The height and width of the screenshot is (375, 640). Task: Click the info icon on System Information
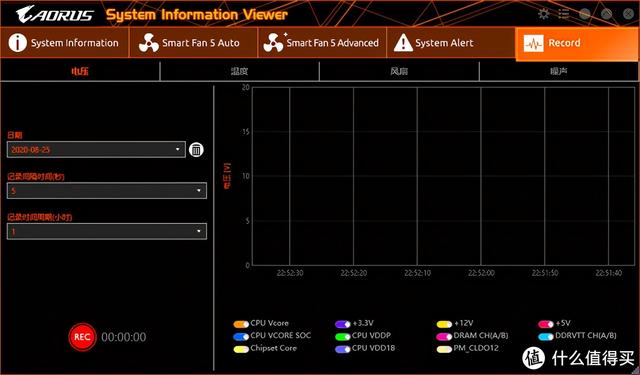(18, 43)
